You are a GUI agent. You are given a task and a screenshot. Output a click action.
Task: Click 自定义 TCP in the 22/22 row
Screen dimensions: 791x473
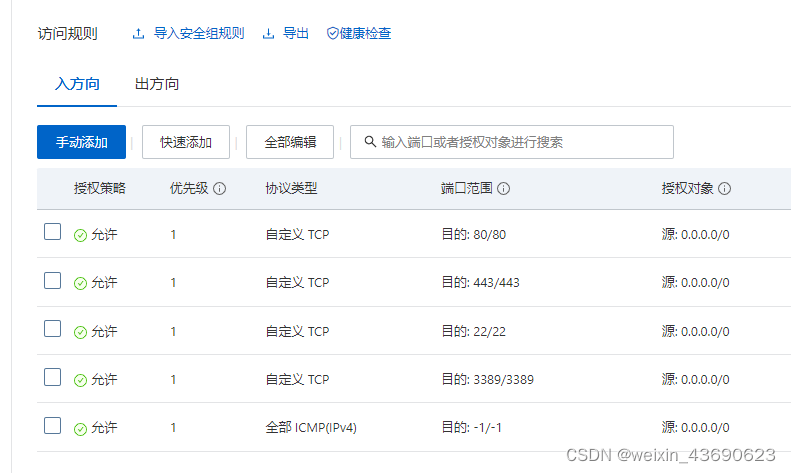pyautogui.click(x=298, y=331)
